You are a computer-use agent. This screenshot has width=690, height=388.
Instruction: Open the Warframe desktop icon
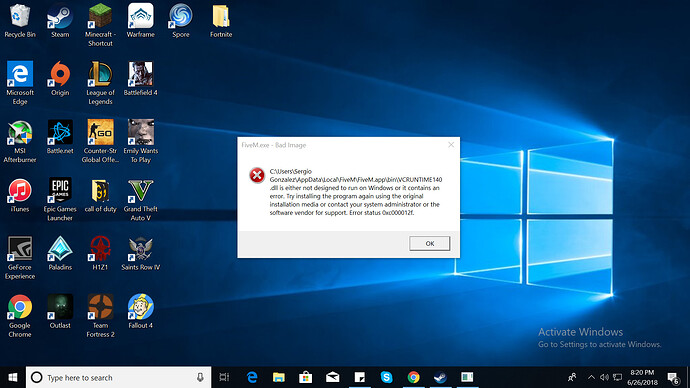pos(140,21)
